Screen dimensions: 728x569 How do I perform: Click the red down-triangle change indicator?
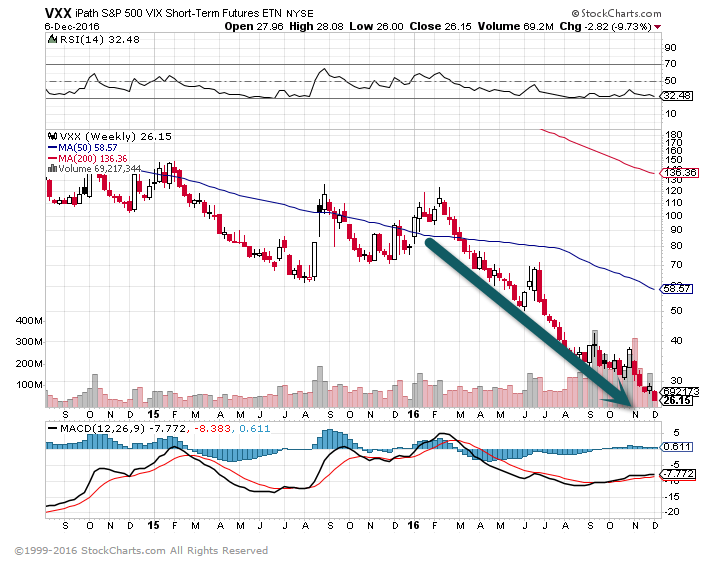pyautogui.click(x=657, y=27)
